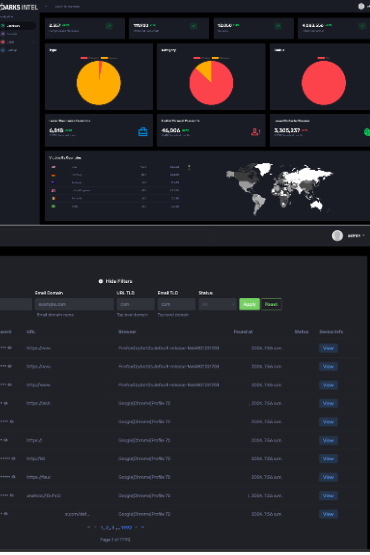The image size is (370, 555).
Task: Click the trend icon on the second stat card
Action: (x=193, y=26)
